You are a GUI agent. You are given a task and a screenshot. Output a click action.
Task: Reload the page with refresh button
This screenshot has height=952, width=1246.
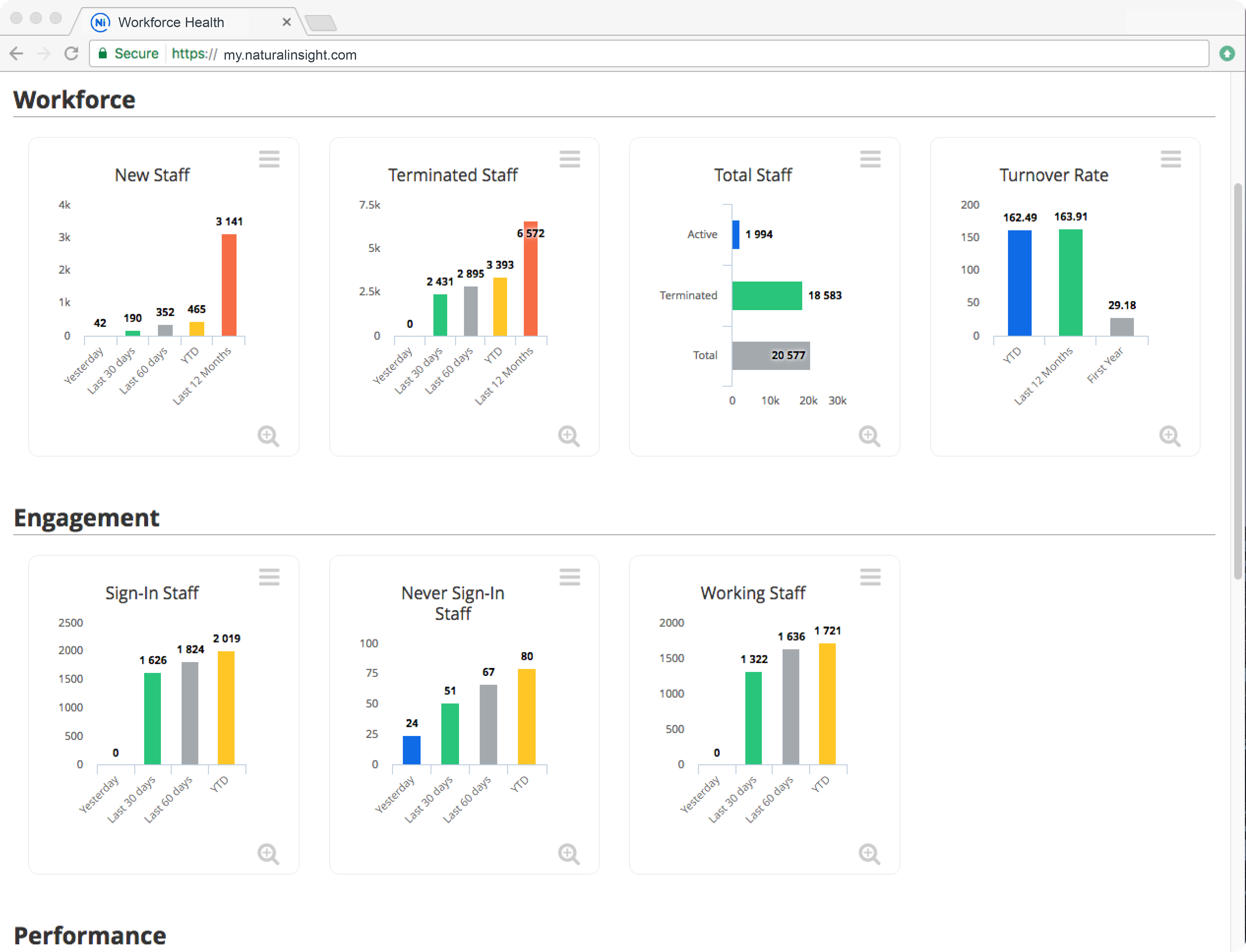[71, 54]
